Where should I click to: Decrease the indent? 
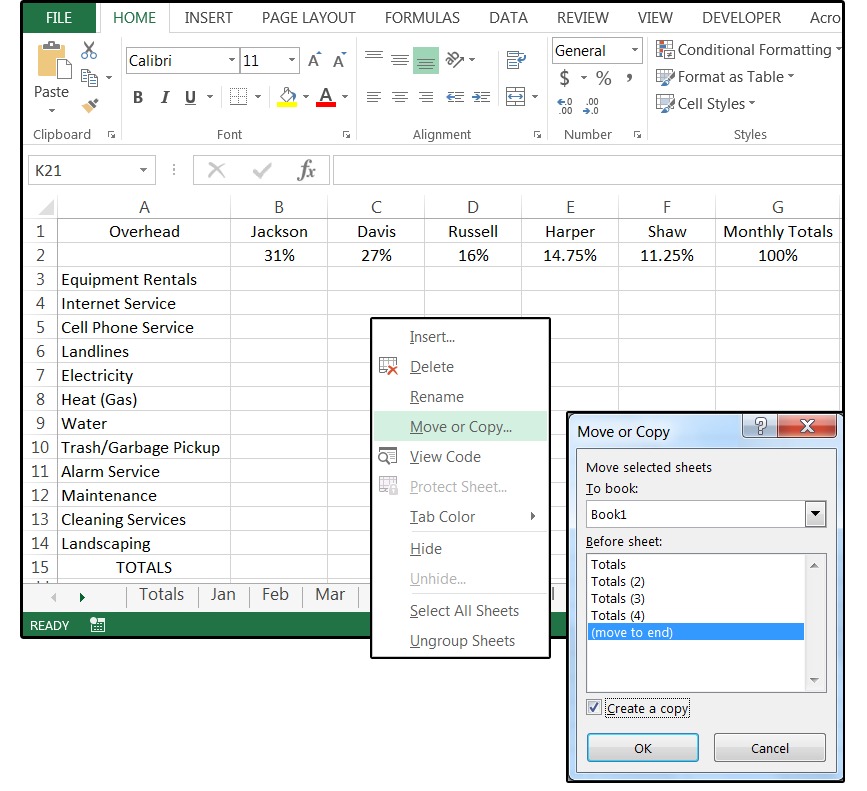455,97
